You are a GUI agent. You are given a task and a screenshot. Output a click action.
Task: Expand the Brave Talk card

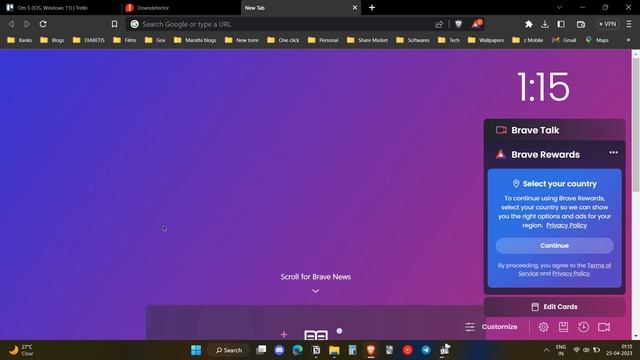[x=554, y=130]
